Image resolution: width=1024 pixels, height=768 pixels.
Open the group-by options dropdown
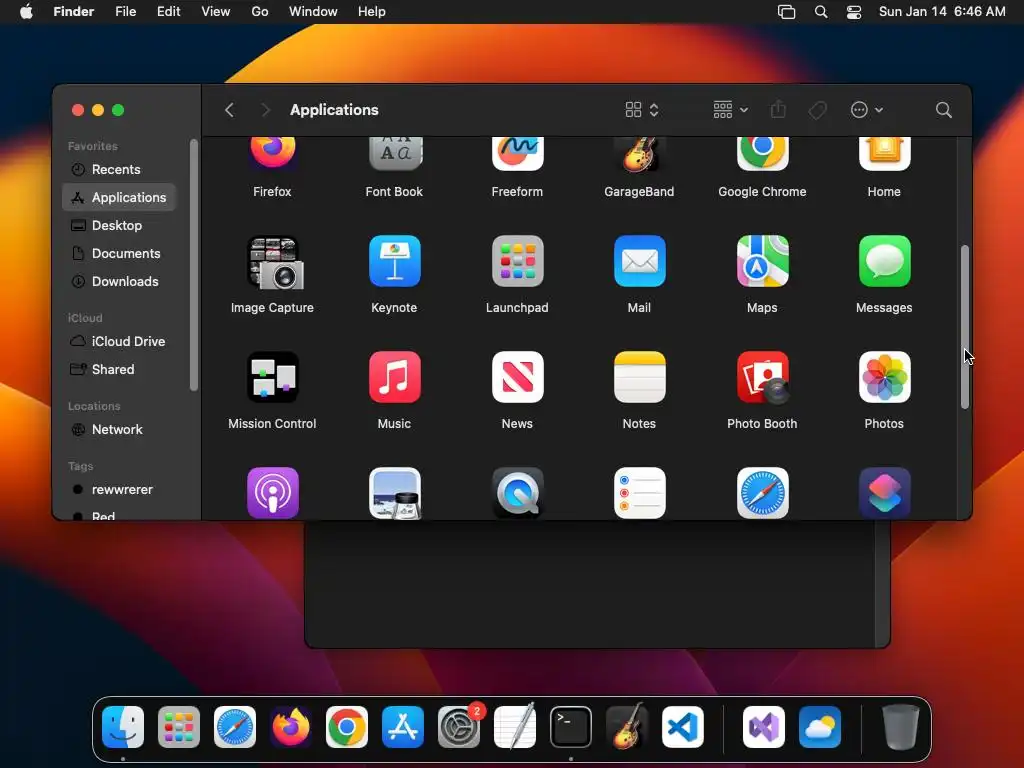(730, 110)
